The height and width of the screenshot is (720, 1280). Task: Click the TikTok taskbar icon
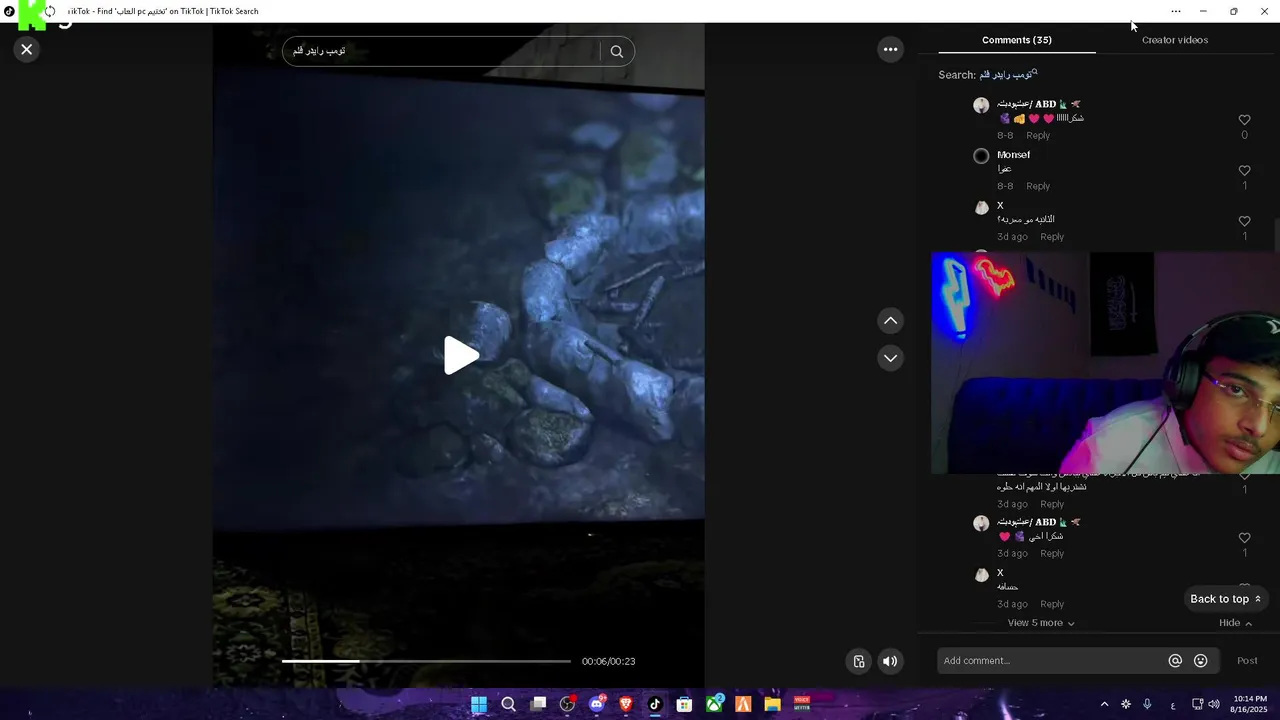(655, 704)
